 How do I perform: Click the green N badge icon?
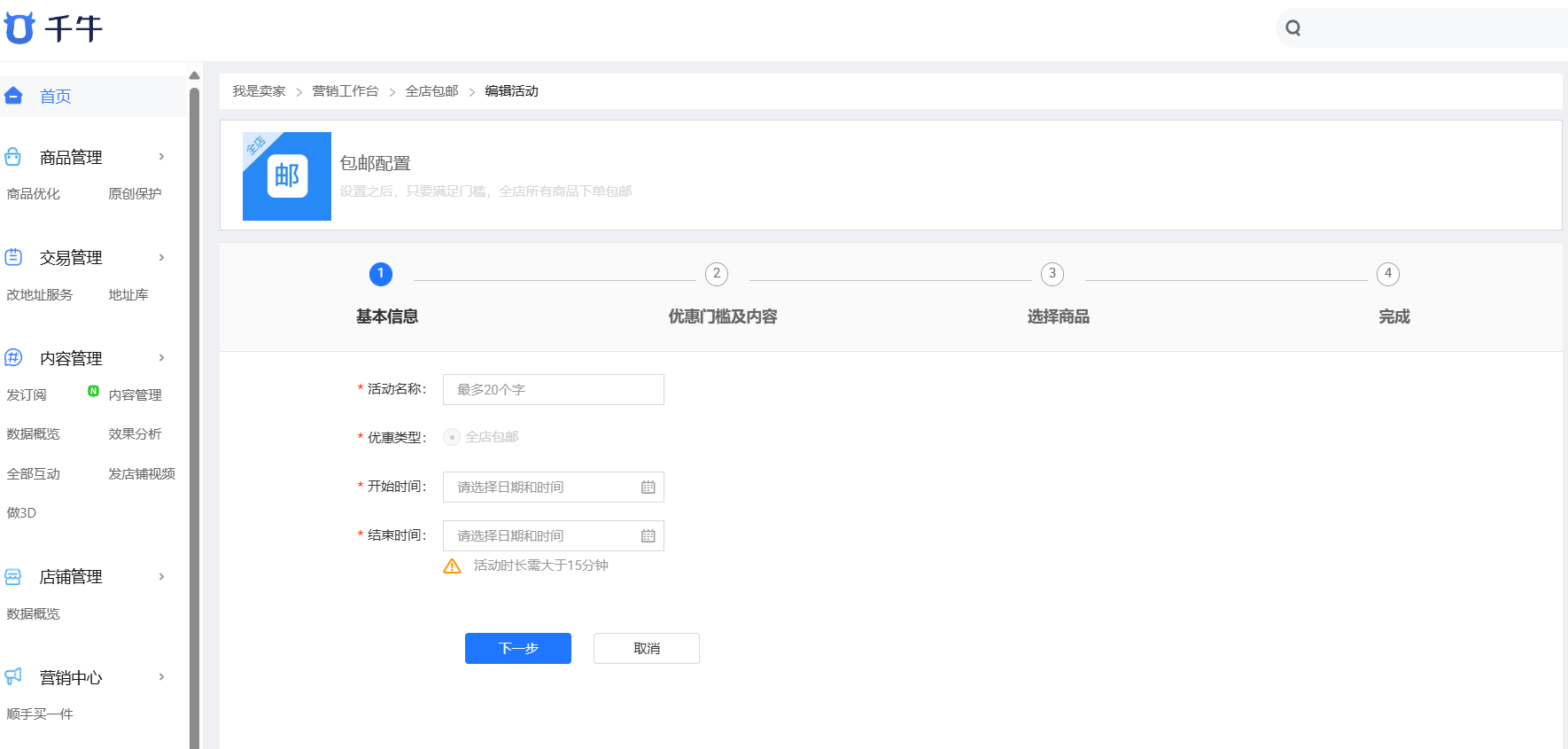pyautogui.click(x=93, y=391)
